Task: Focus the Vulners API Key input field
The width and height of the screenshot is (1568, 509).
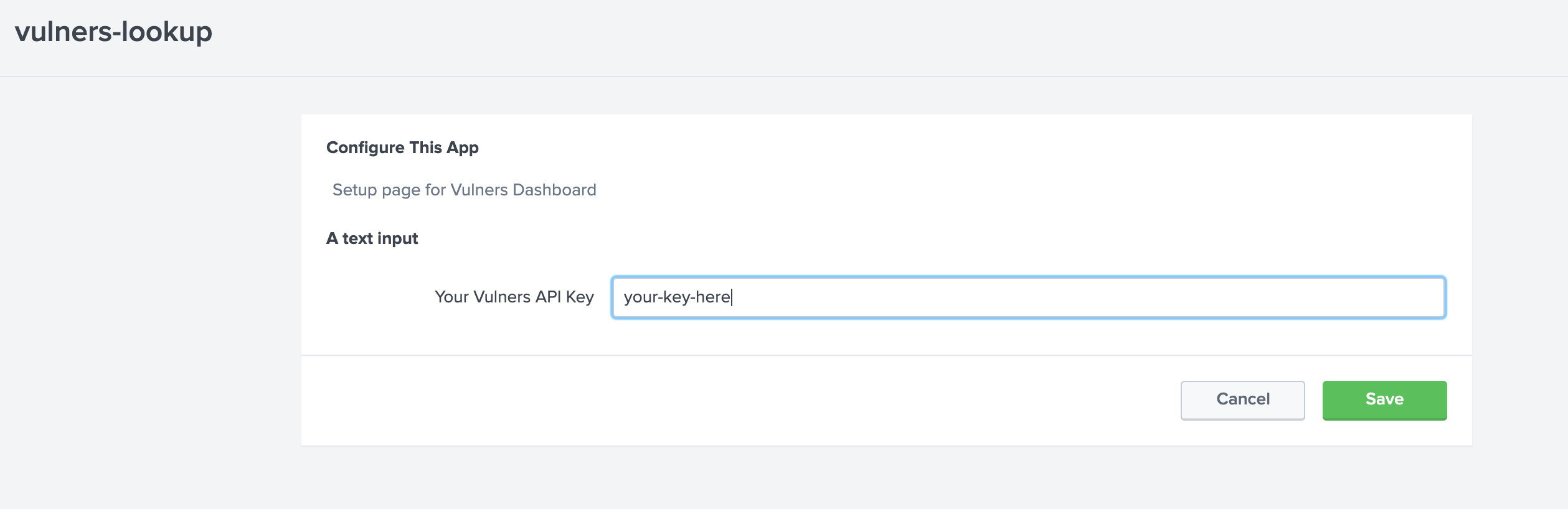Action: [x=1027, y=297]
